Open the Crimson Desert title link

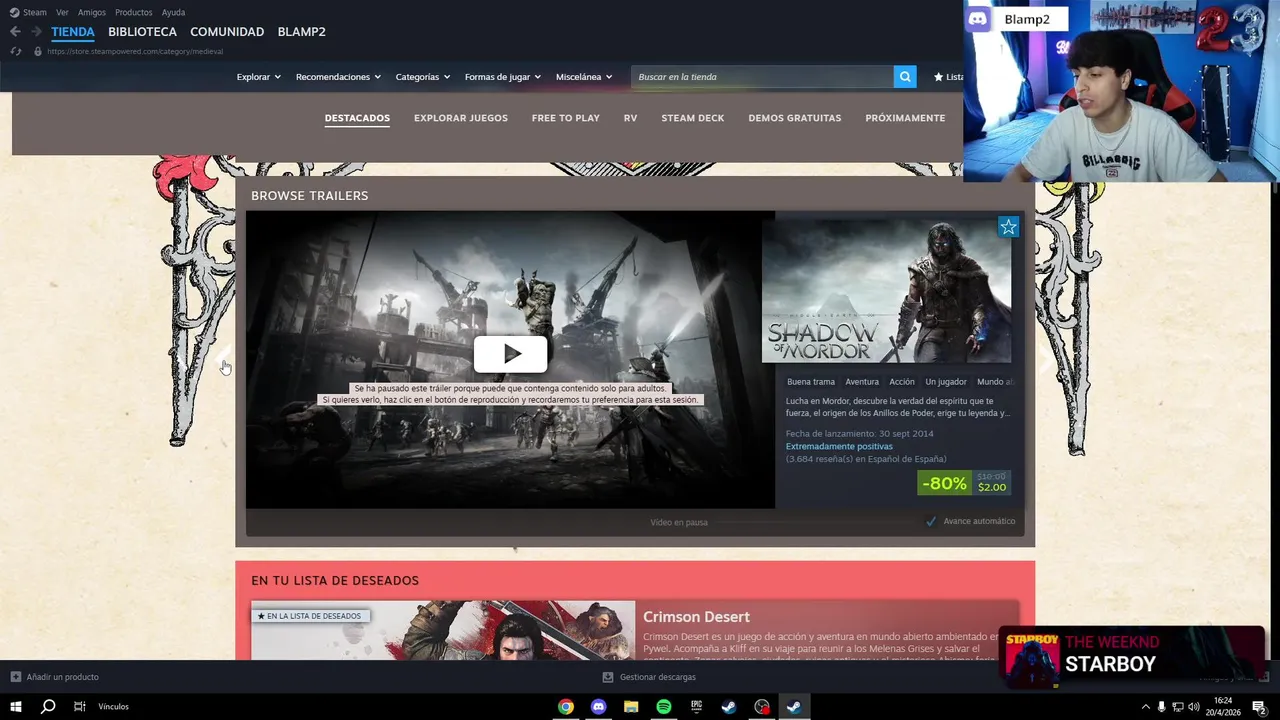click(696, 617)
